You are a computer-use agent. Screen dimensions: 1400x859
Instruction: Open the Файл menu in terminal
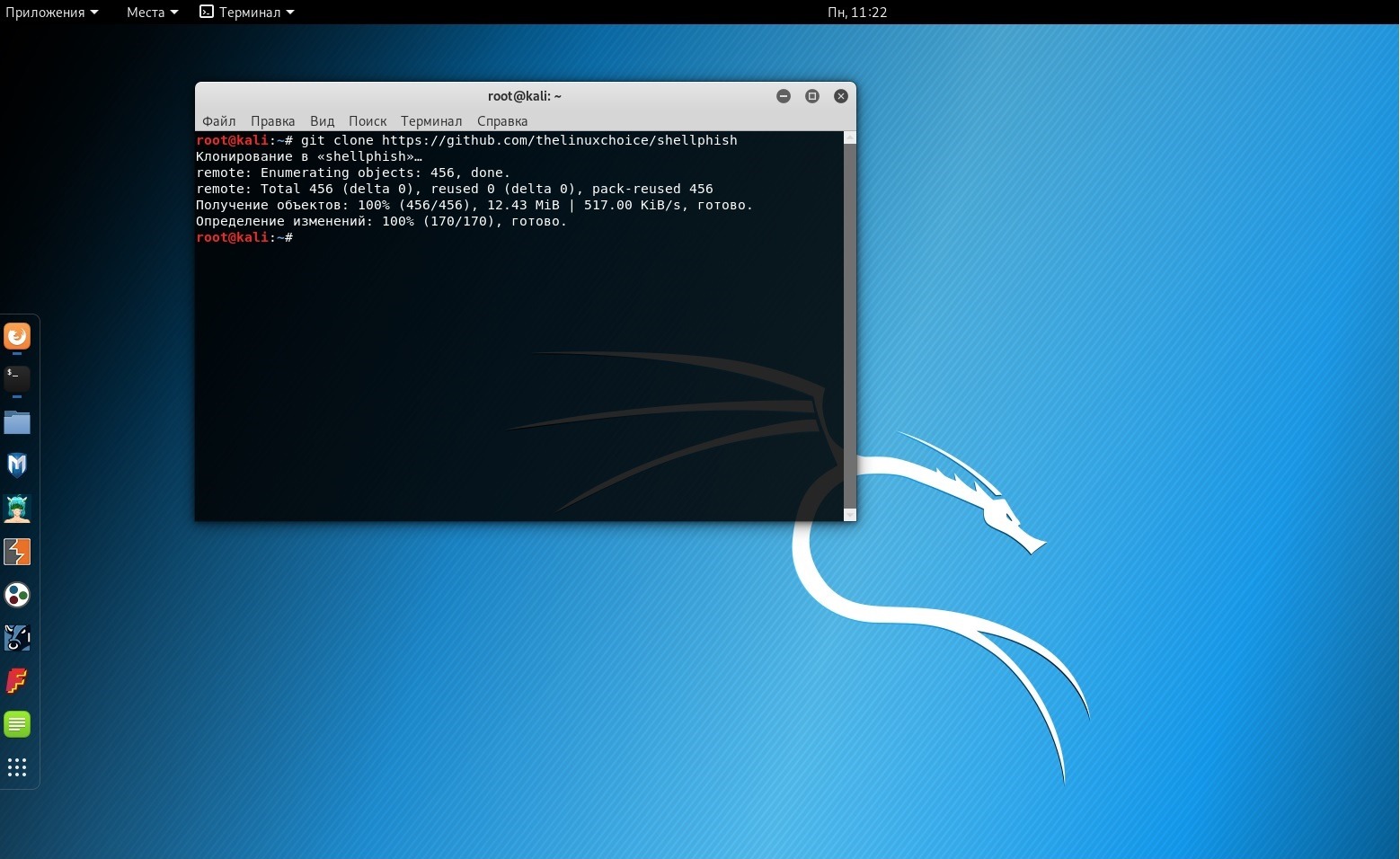(219, 121)
